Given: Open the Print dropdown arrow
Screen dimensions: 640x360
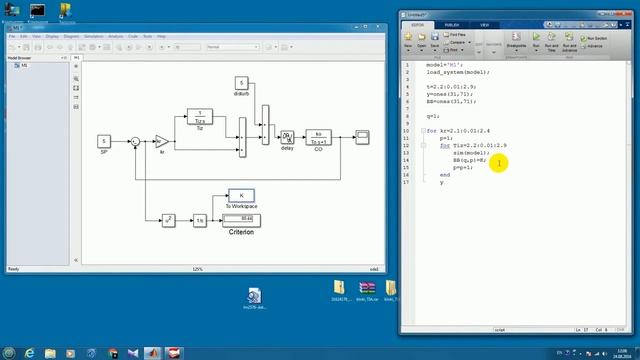Looking at the screenshot, I should point(462,50).
